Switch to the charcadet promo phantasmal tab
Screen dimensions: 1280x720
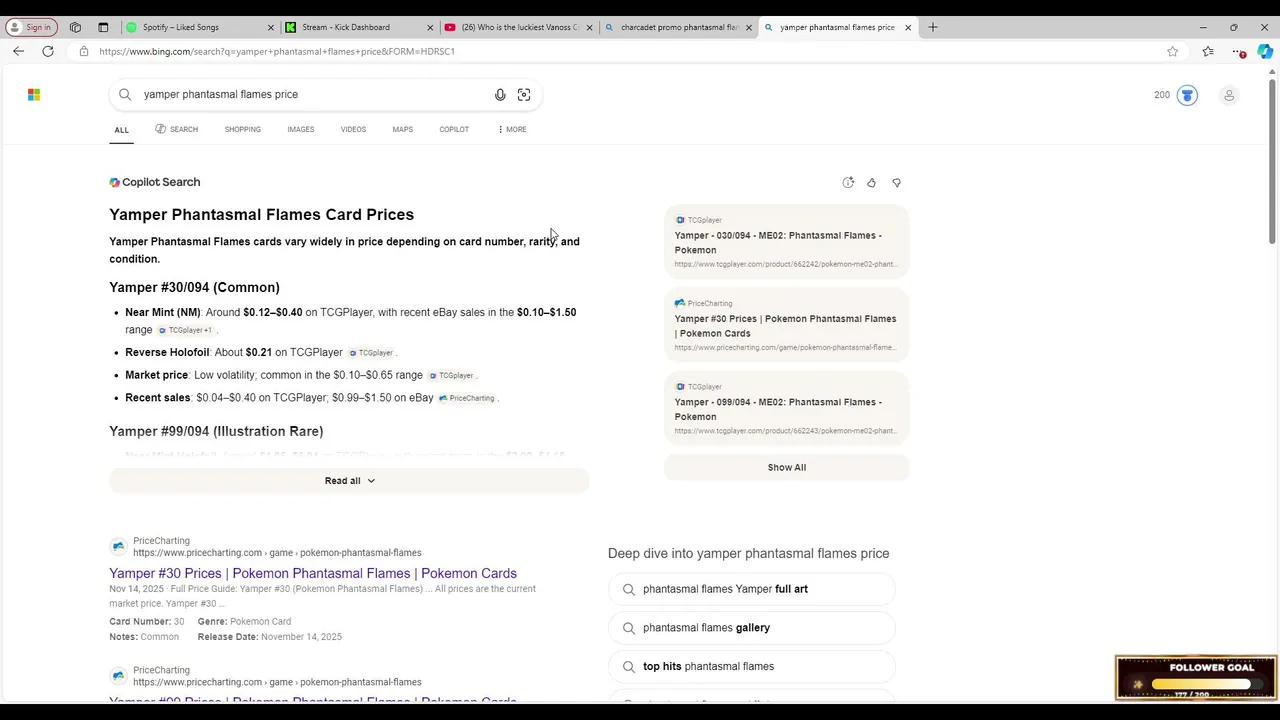click(677, 27)
